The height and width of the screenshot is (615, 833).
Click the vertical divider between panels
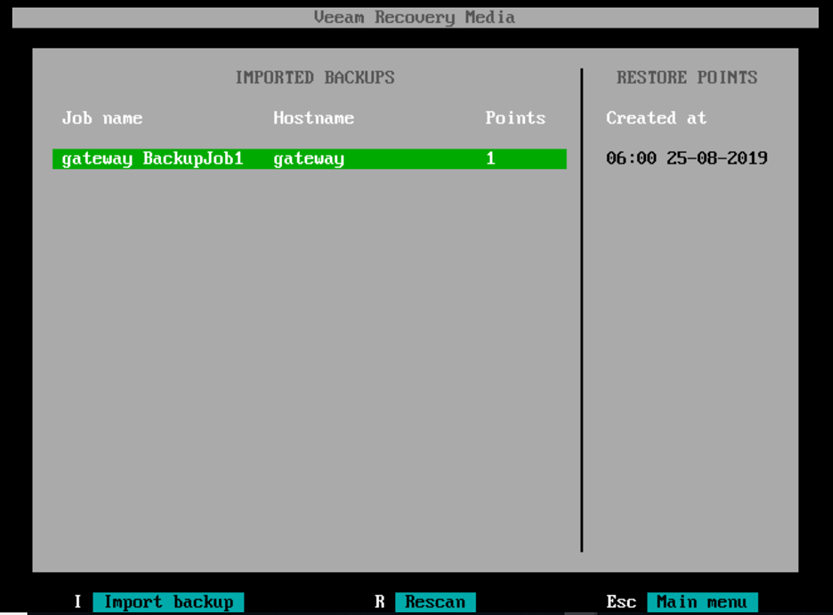coord(581,310)
